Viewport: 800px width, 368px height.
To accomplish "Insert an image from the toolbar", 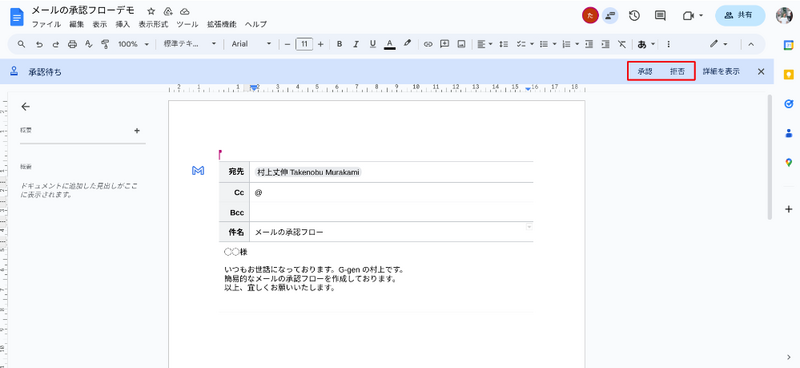I will [x=461, y=44].
